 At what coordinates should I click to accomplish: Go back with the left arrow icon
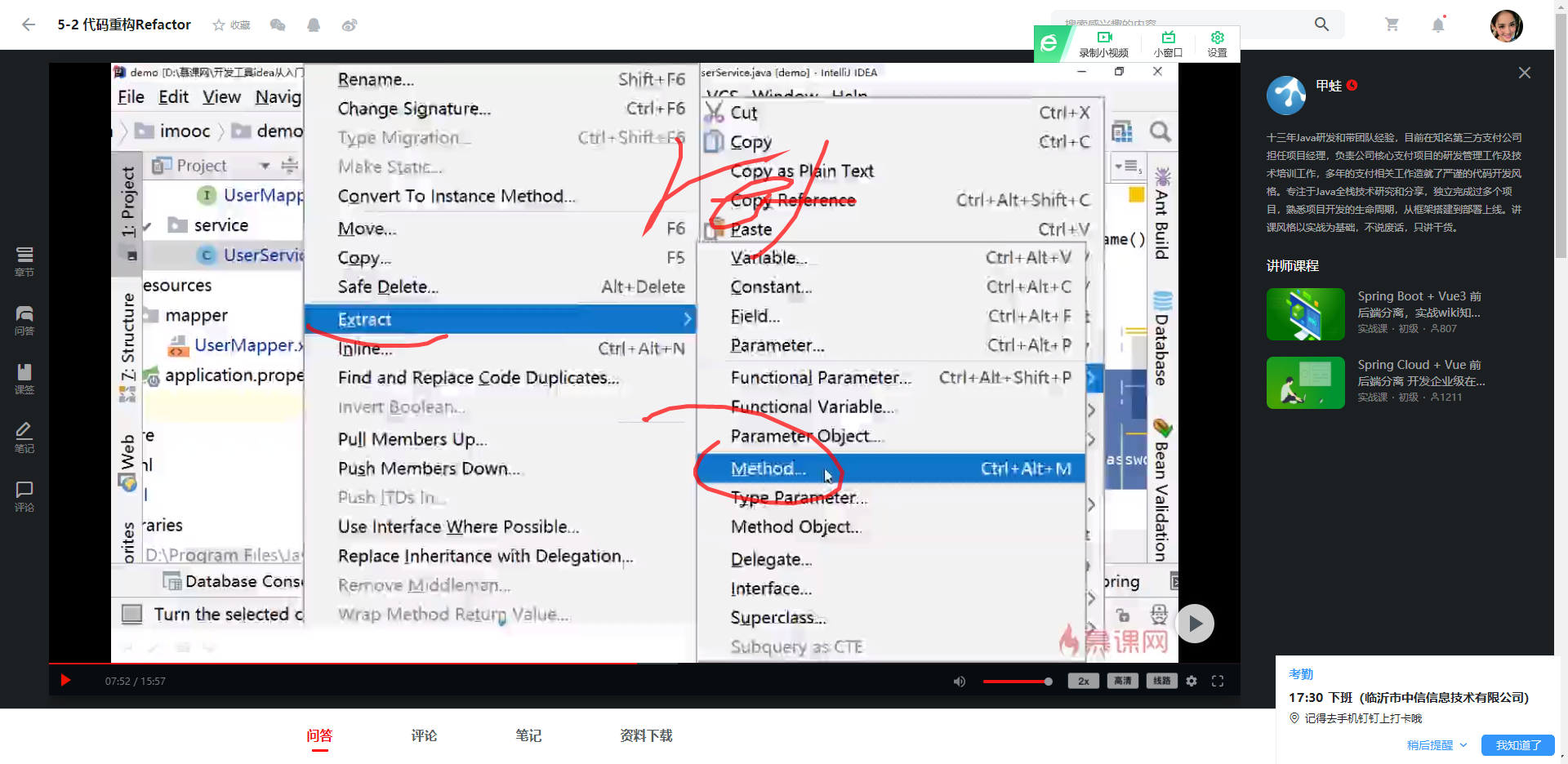pos(29,24)
